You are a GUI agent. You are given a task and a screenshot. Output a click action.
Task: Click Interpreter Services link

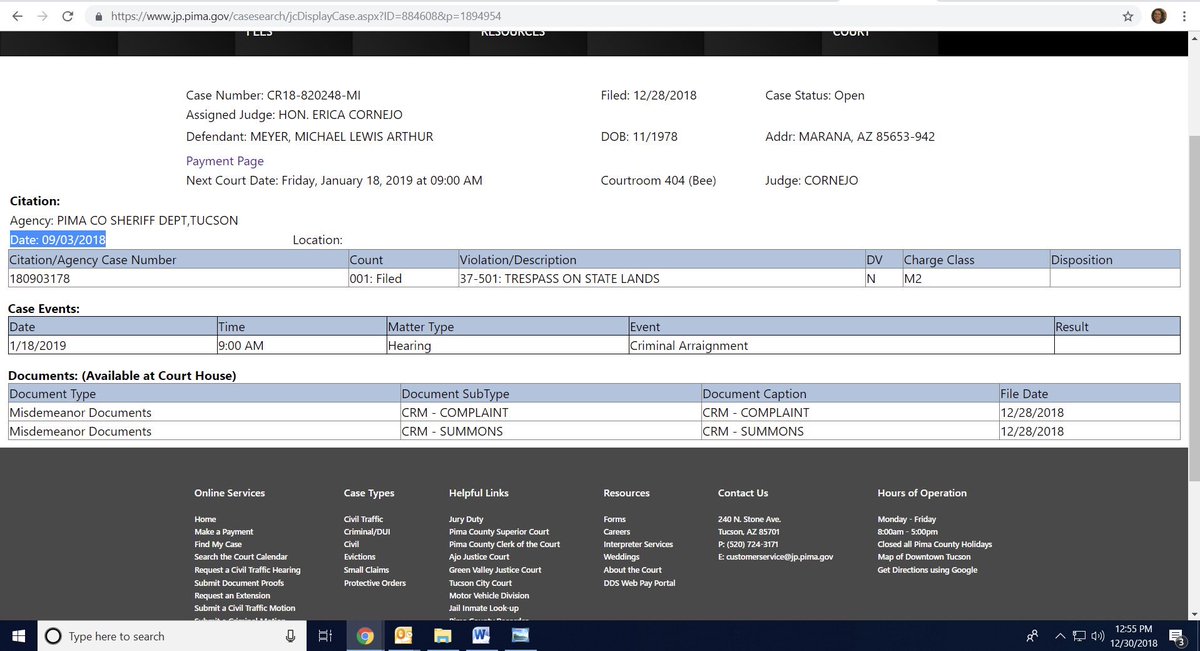[638, 544]
